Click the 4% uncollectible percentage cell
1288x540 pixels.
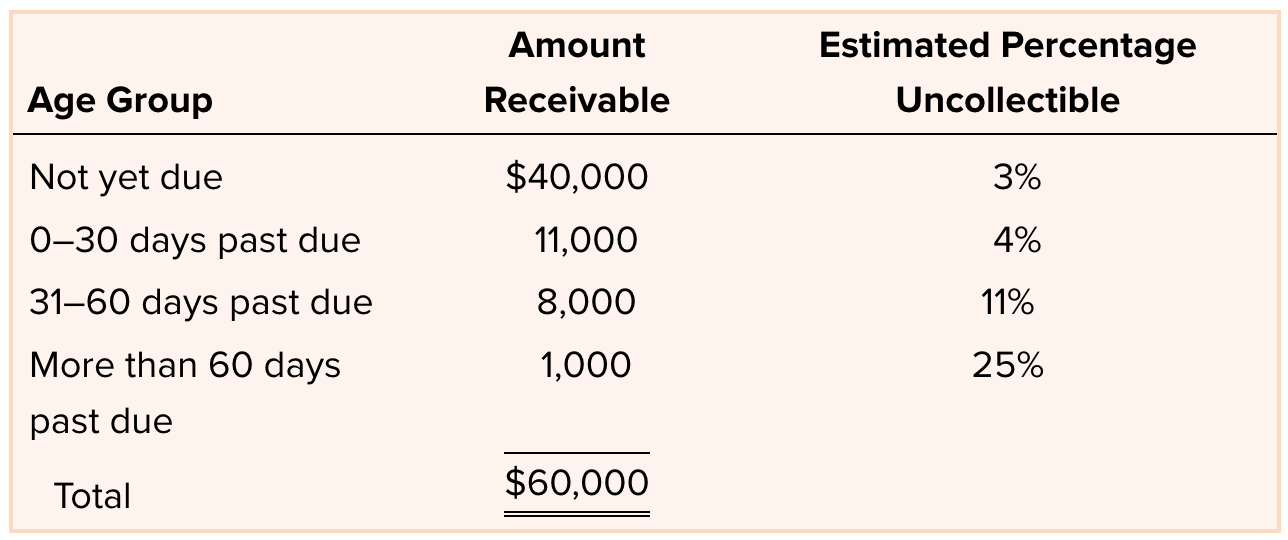click(1017, 240)
